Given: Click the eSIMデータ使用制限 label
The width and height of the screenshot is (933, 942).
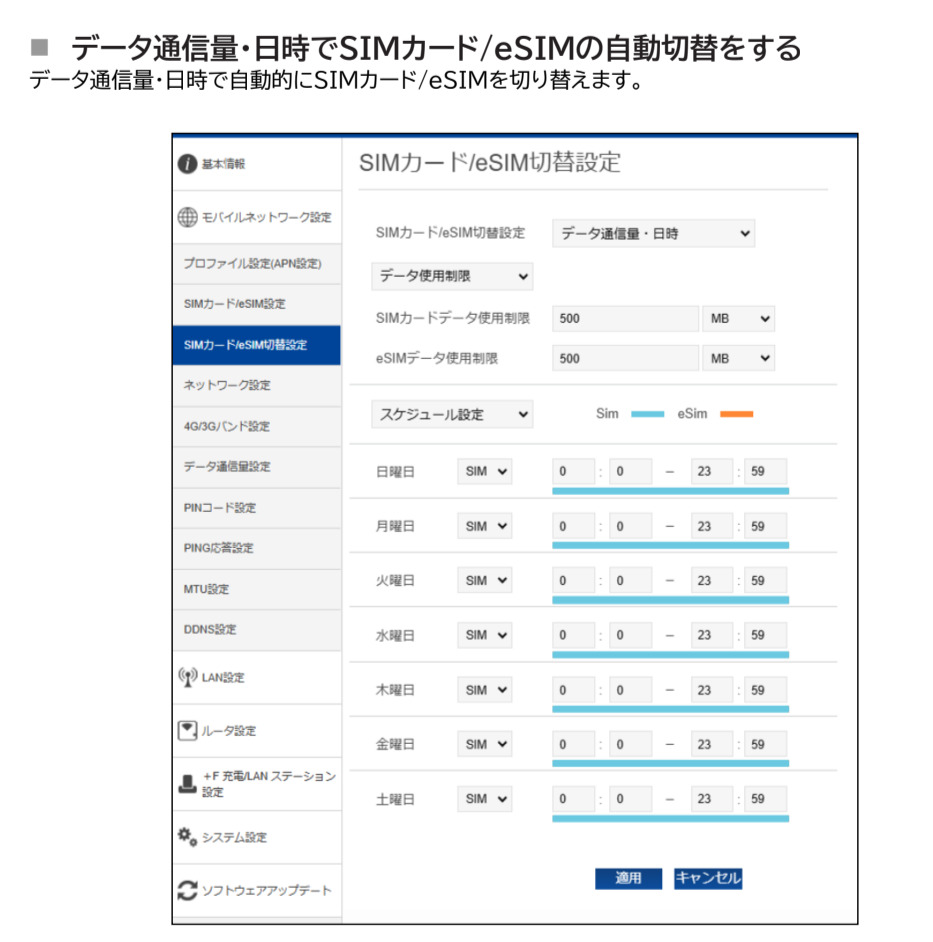Looking at the screenshot, I should (x=437, y=359).
